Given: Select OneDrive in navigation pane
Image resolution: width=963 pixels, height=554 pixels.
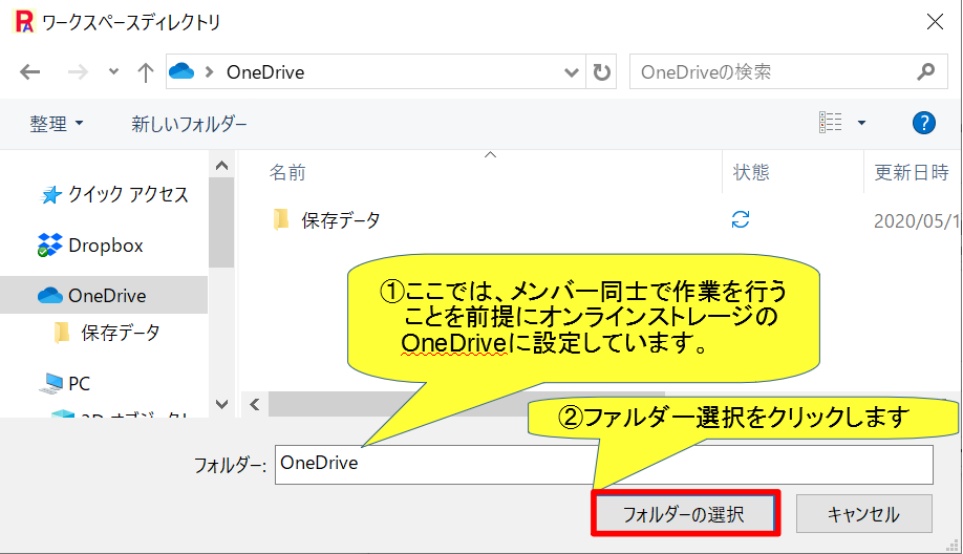Looking at the screenshot, I should [104, 295].
